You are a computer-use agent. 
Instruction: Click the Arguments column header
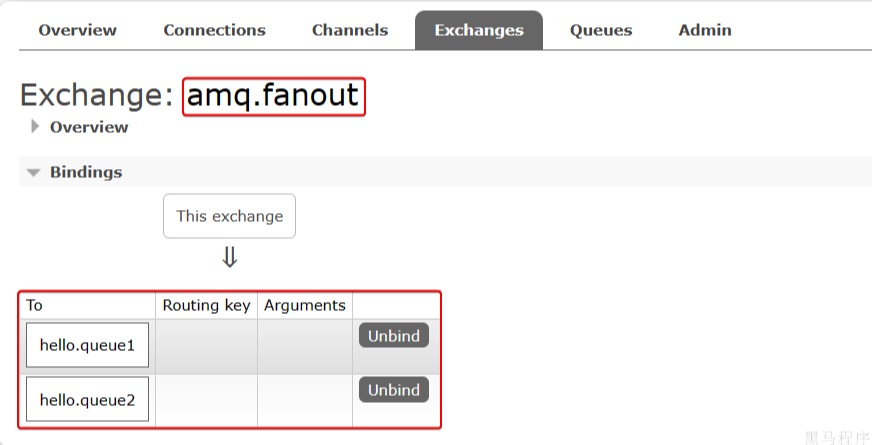coord(305,305)
